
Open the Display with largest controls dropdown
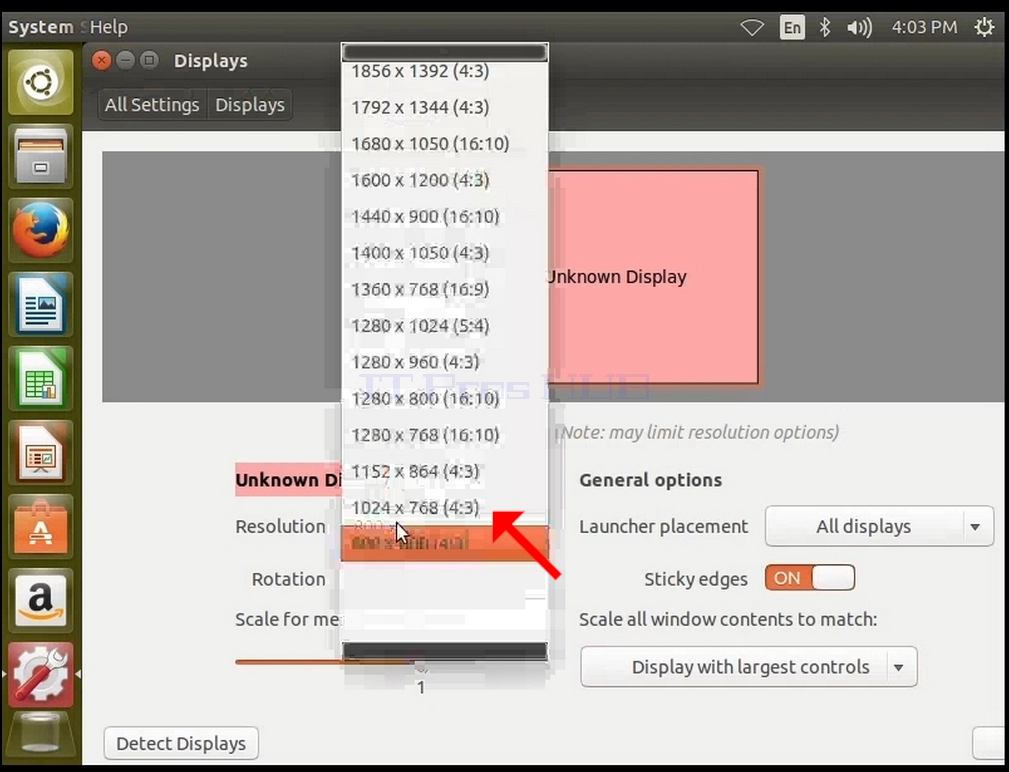pyautogui.click(x=748, y=666)
